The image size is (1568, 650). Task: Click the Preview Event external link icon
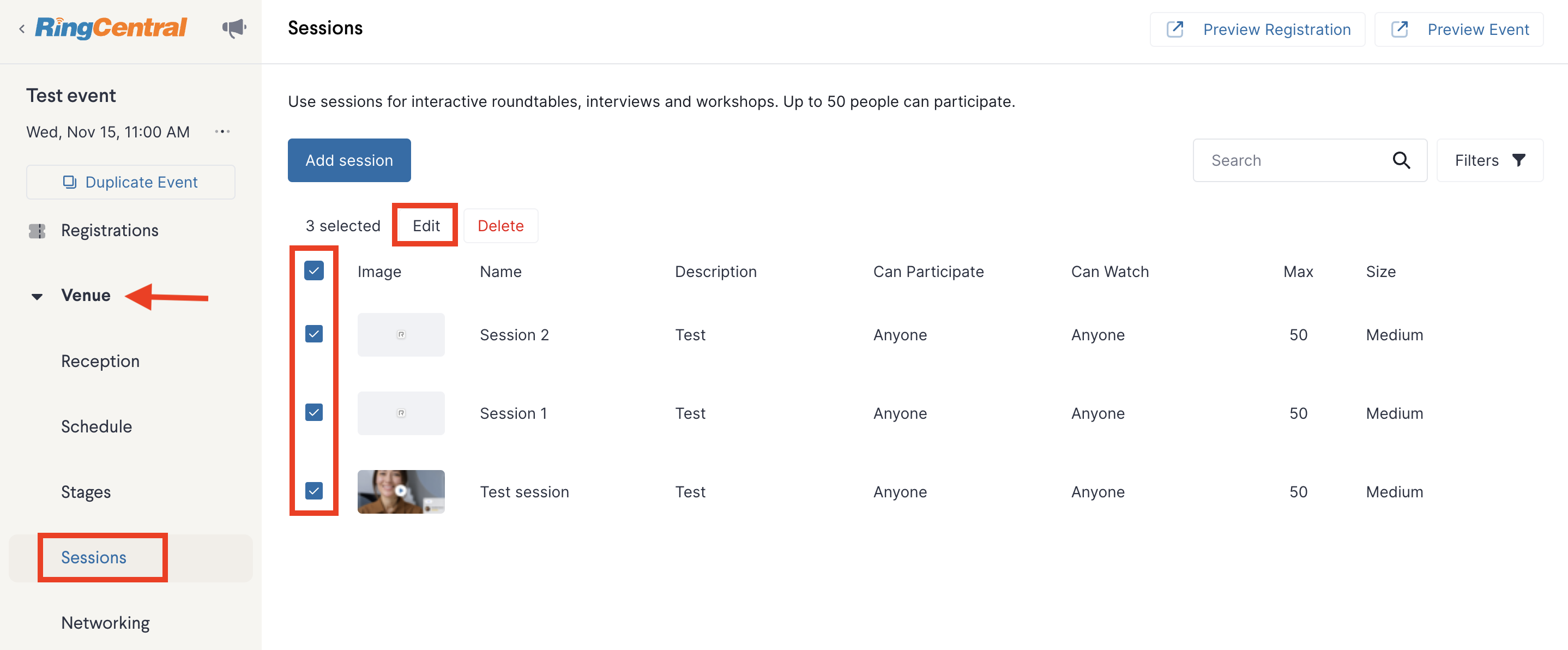coord(1400,29)
